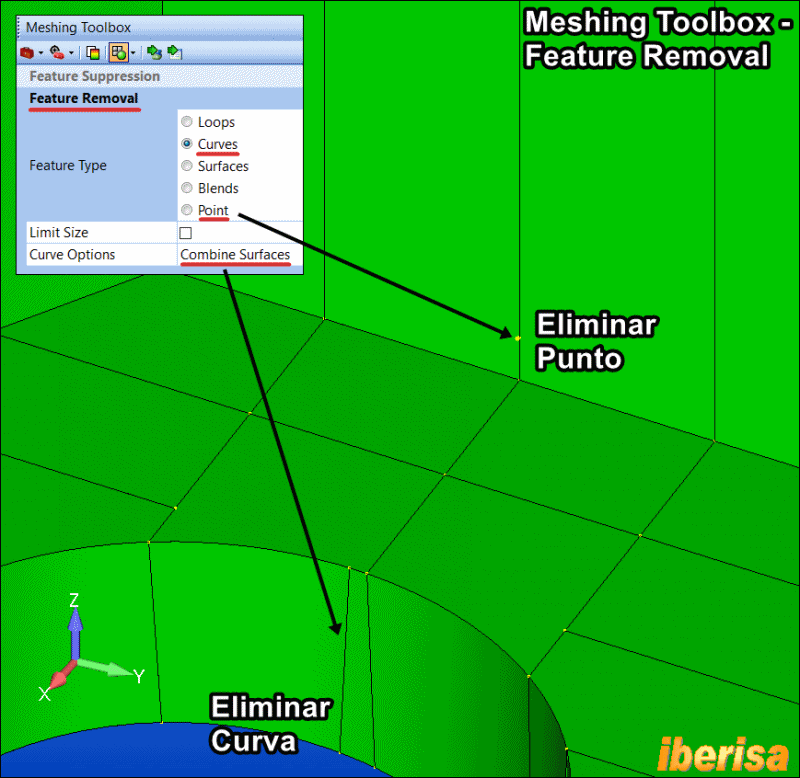Click the green arrow icon with dialog window
This screenshot has height=778, width=800.
[x=175, y=53]
